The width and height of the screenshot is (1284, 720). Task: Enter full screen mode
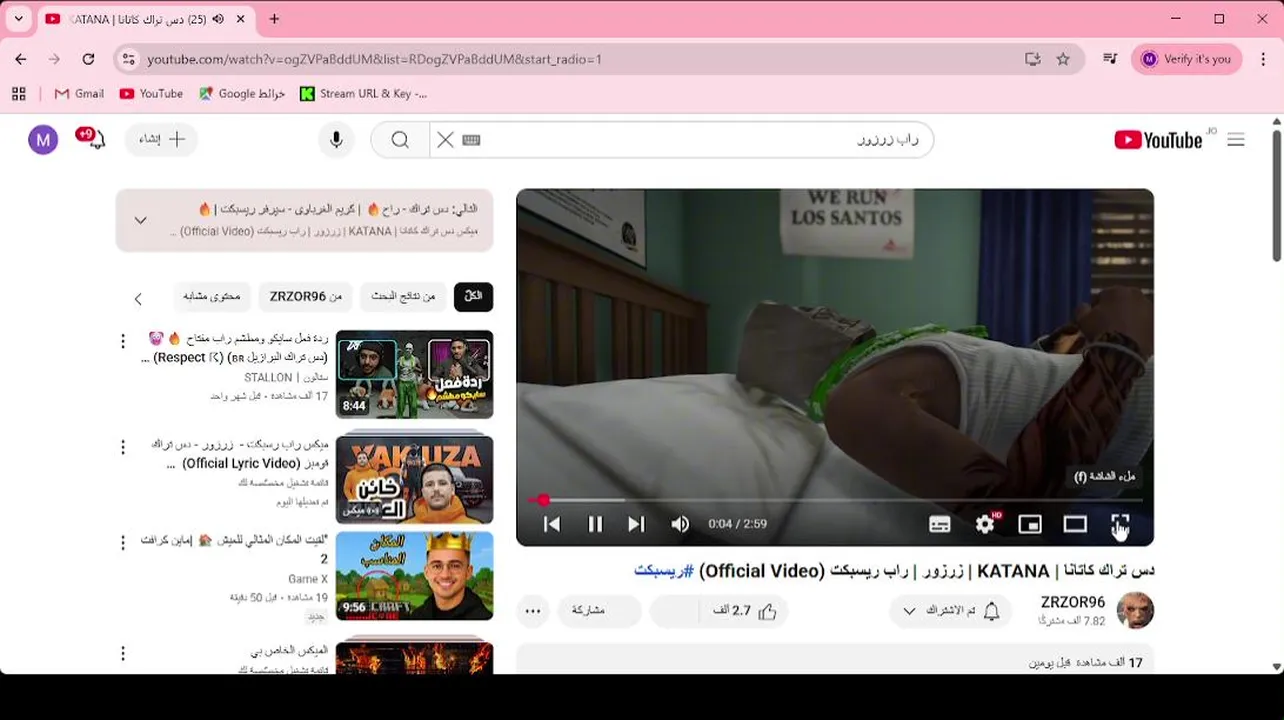click(1120, 524)
